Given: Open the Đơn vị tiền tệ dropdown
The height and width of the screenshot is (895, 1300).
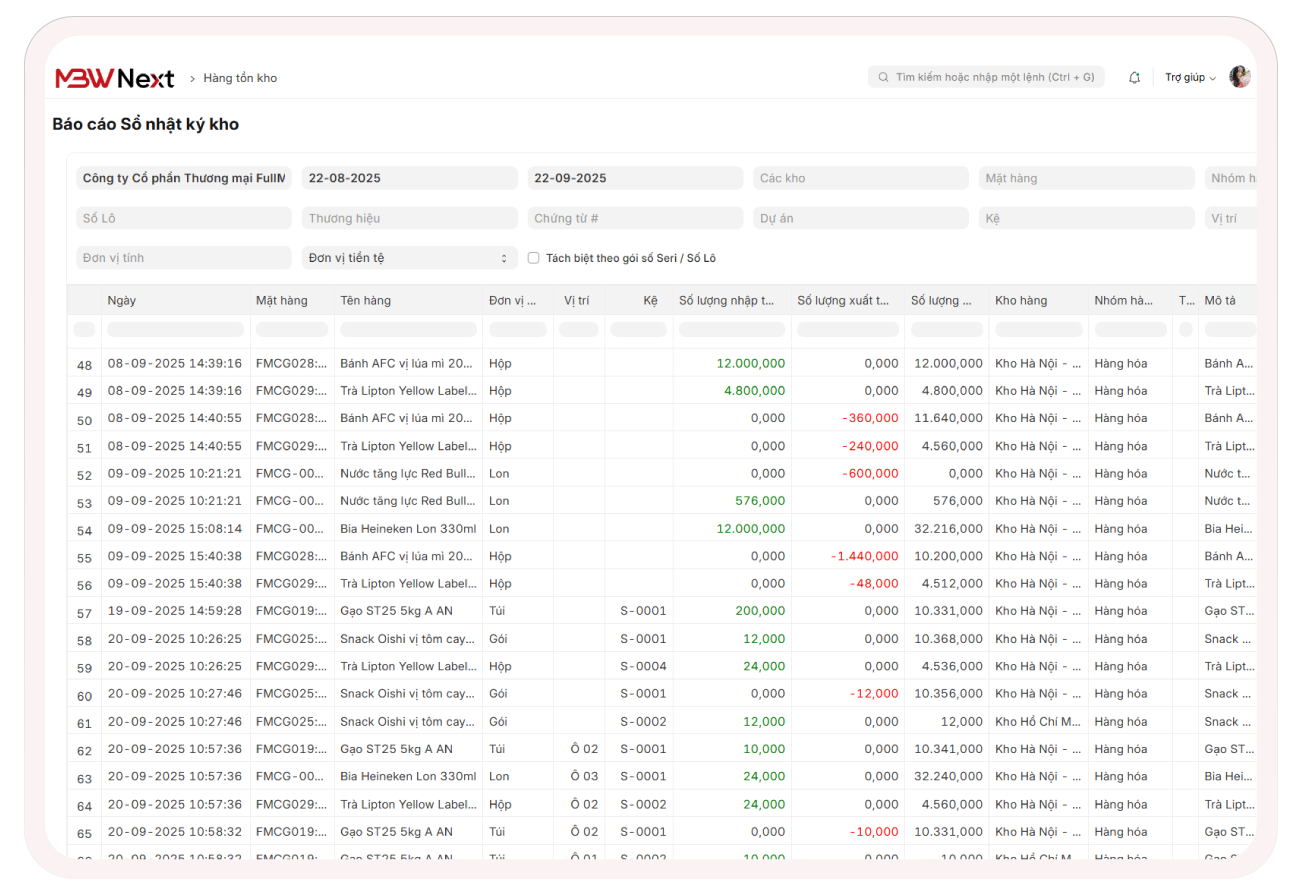Looking at the screenshot, I should click(x=409, y=258).
